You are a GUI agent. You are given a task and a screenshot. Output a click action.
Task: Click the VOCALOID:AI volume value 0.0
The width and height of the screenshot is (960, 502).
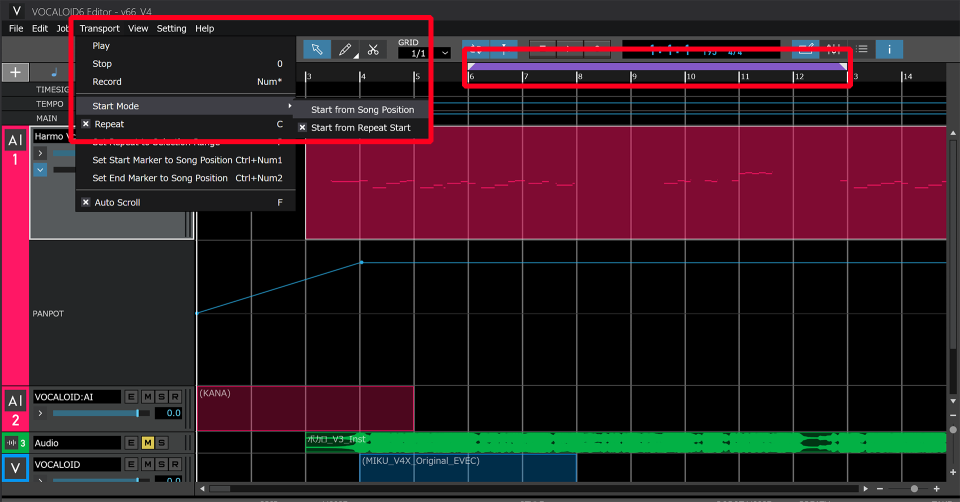coord(167,413)
